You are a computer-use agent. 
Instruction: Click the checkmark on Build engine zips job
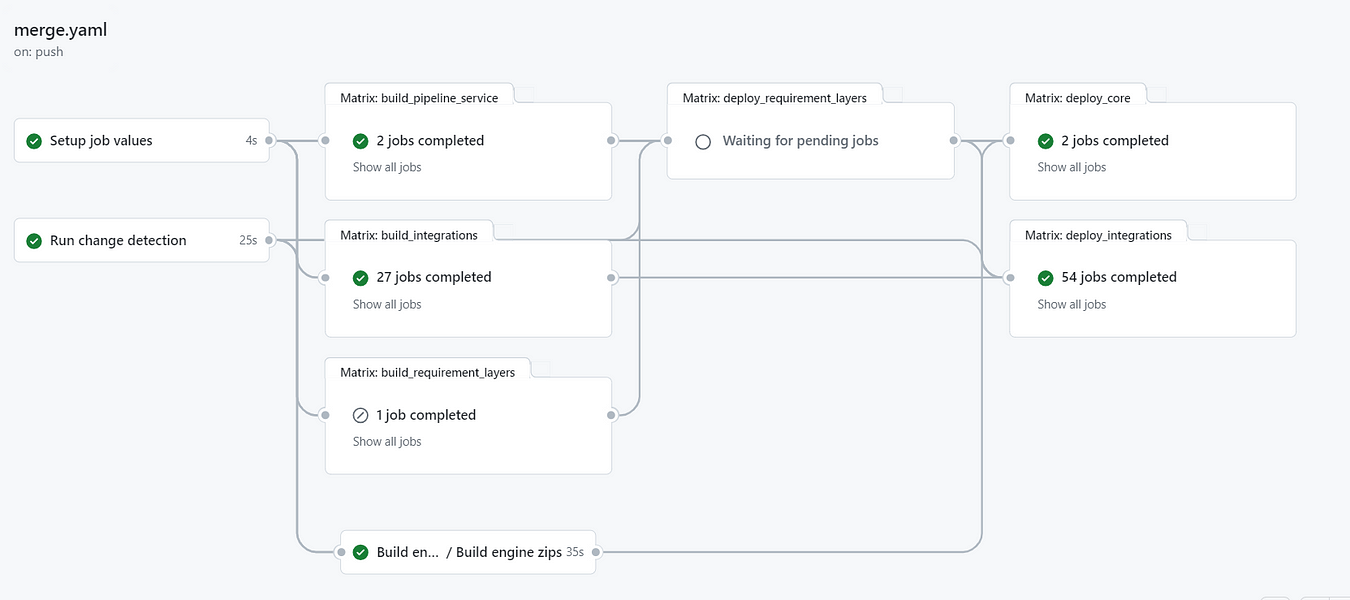pos(360,551)
